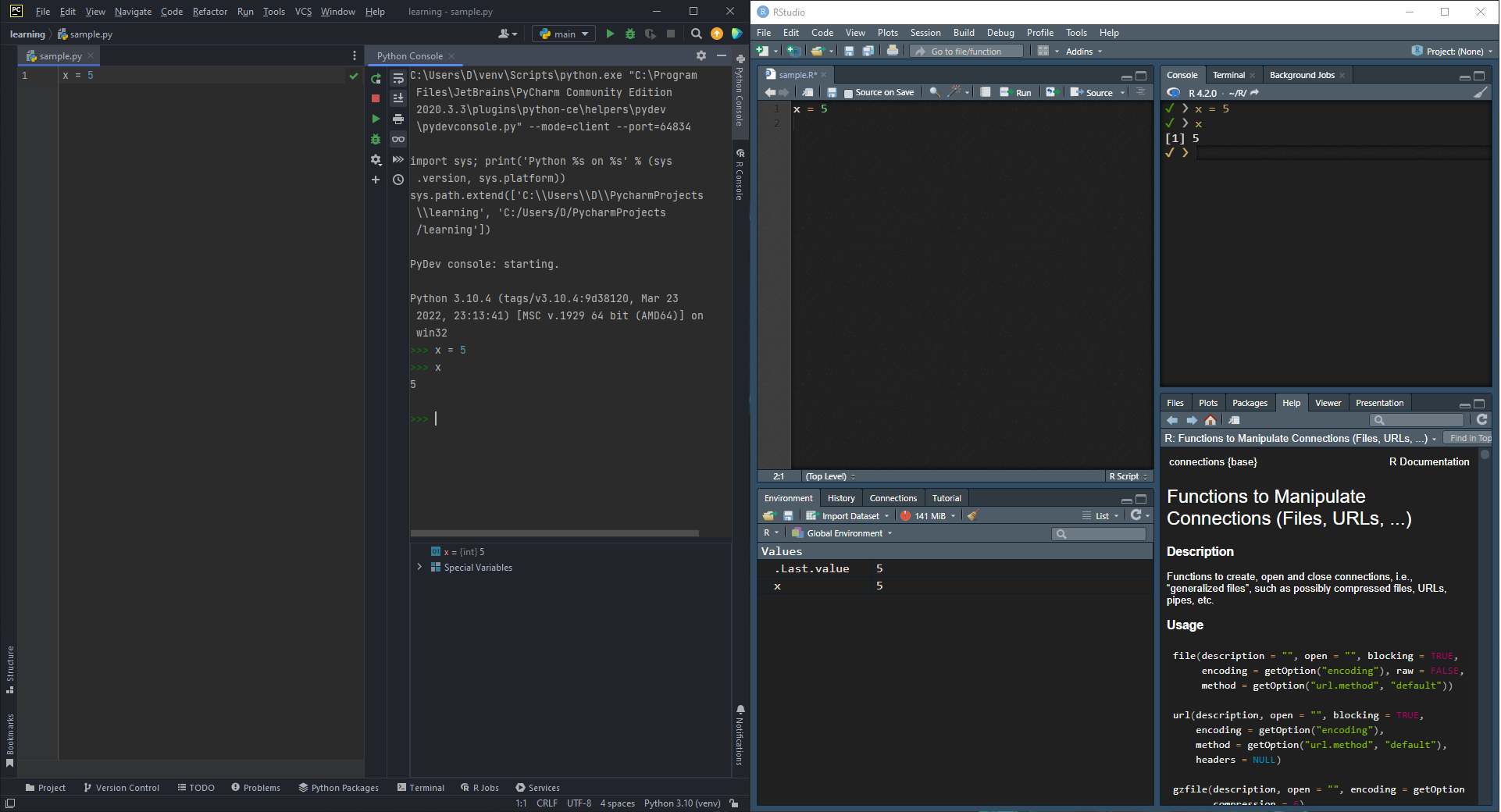Toggle PyCharm tool window bars corner icon

[x=10, y=803]
